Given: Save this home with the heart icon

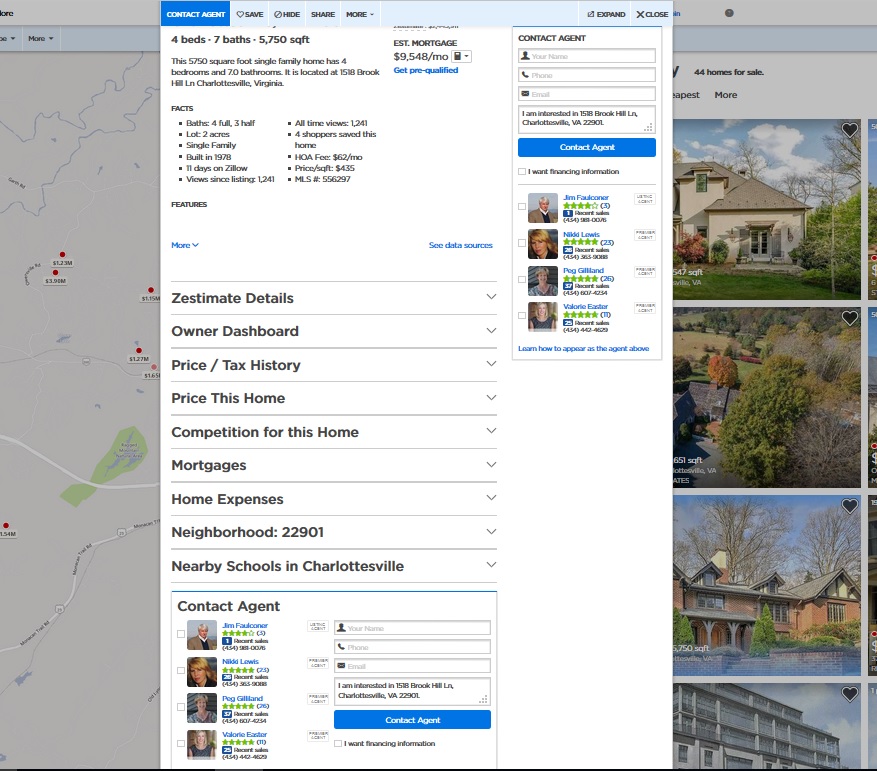Looking at the screenshot, I should pos(249,15).
